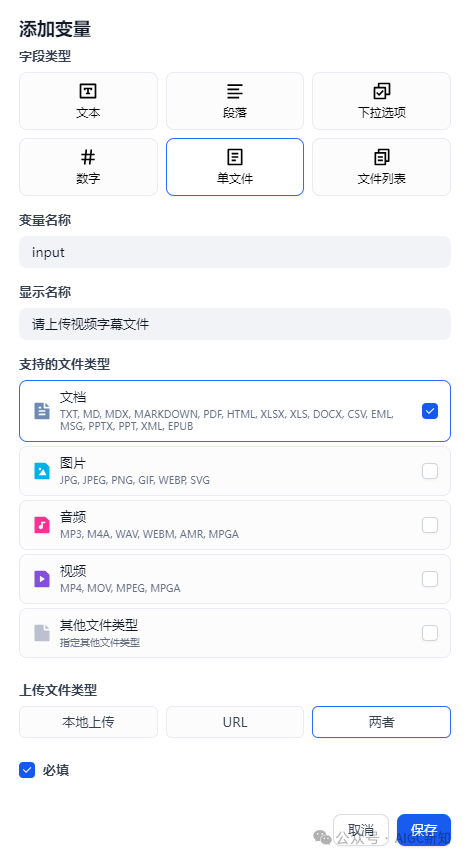Check the 视频 video type checkbox

pyautogui.click(x=430, y=579)
